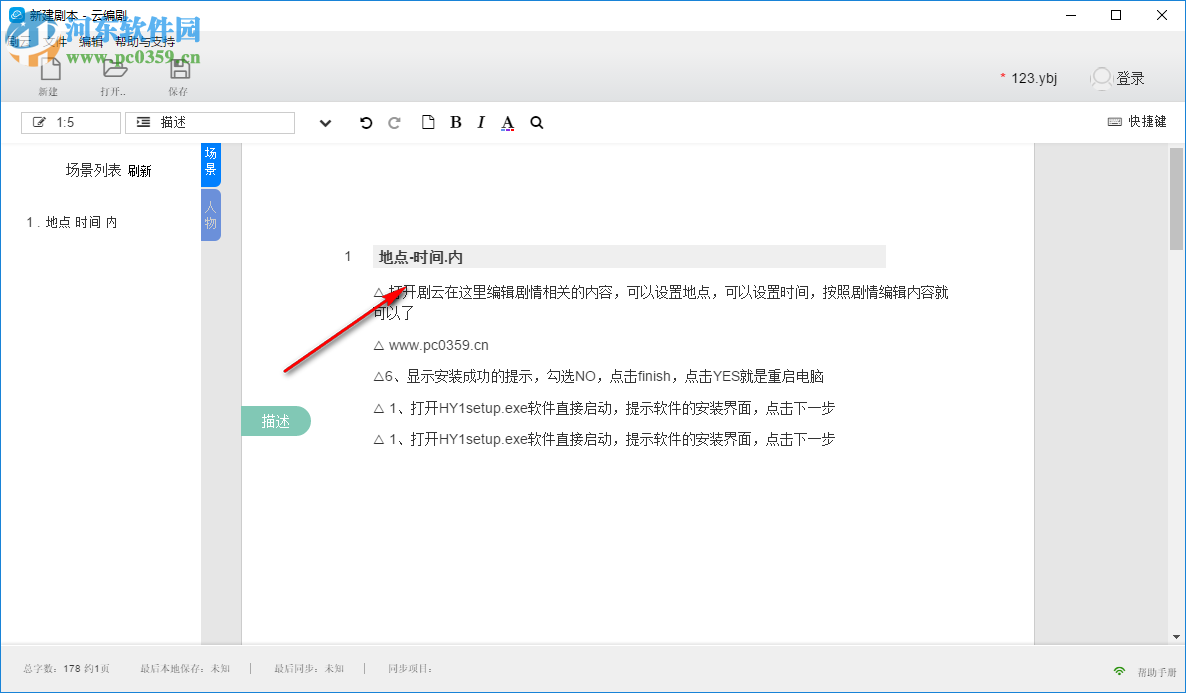Open the 描述 paragraph type dropdown
This screenshot has width=1186, height=693.
click(209, 122)
